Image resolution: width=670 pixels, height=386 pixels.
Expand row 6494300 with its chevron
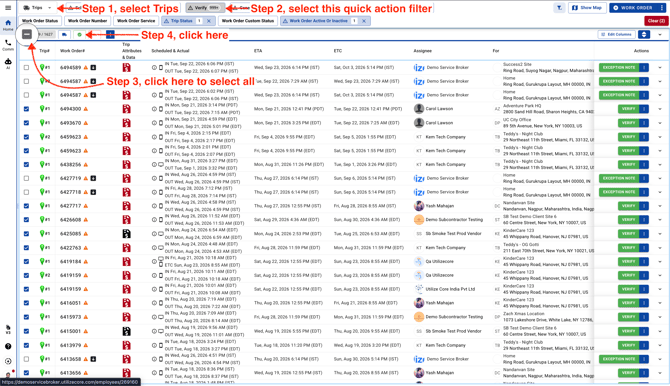660,109
